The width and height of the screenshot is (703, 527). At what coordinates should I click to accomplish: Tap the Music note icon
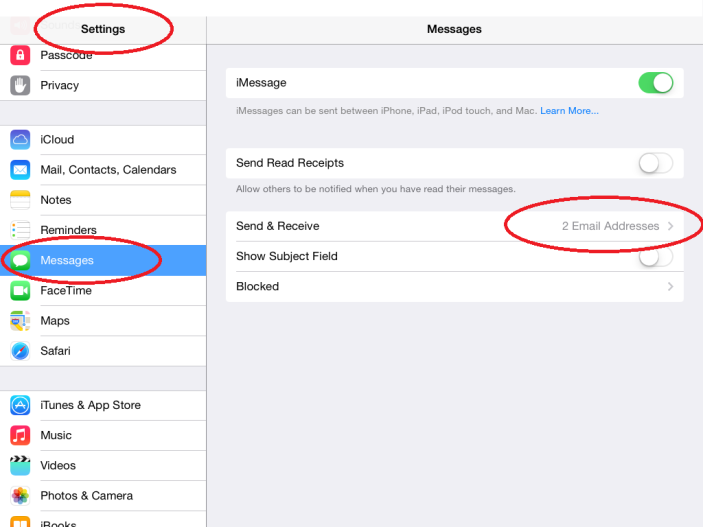pos(20,435)
